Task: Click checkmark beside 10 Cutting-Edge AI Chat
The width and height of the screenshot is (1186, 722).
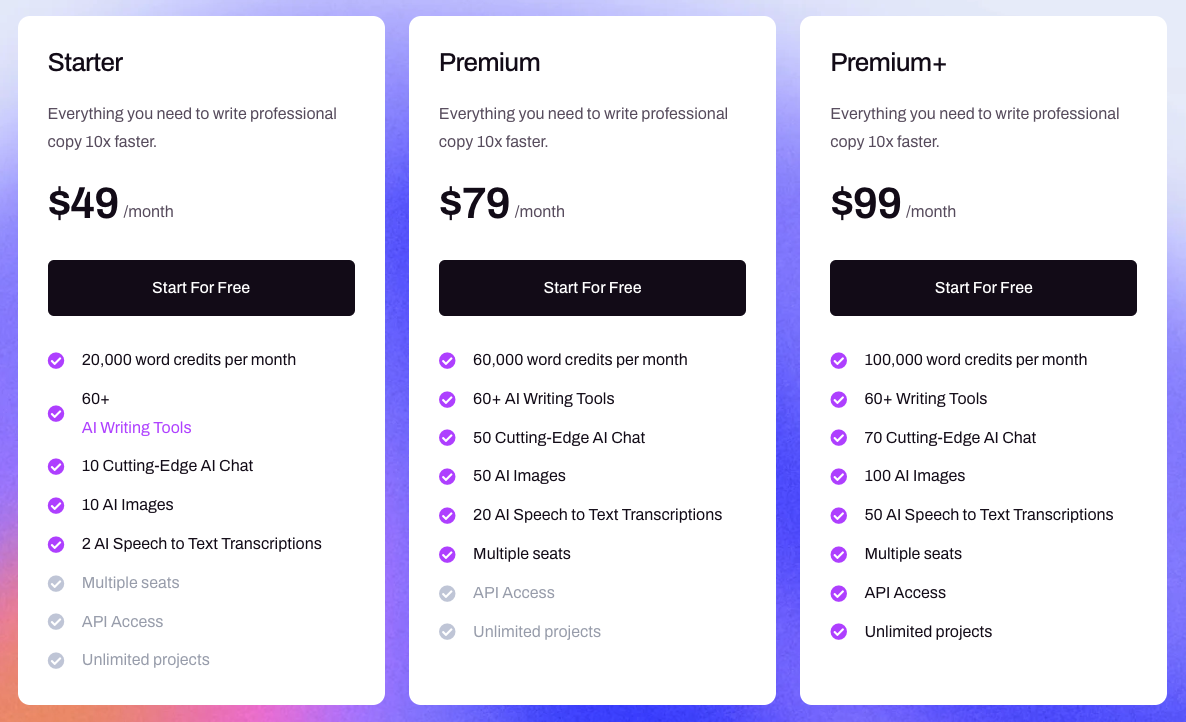Action: tap(57, 466)
